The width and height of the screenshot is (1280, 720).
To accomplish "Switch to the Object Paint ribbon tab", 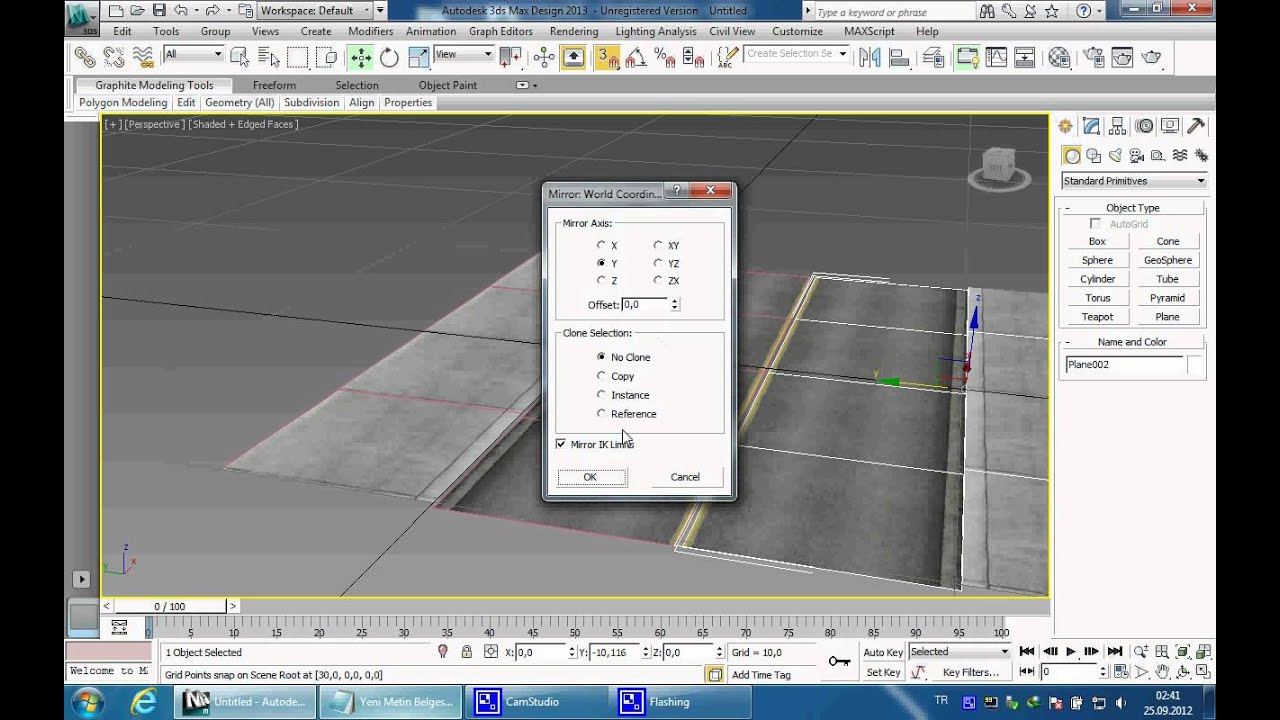I will pos(447,85).
